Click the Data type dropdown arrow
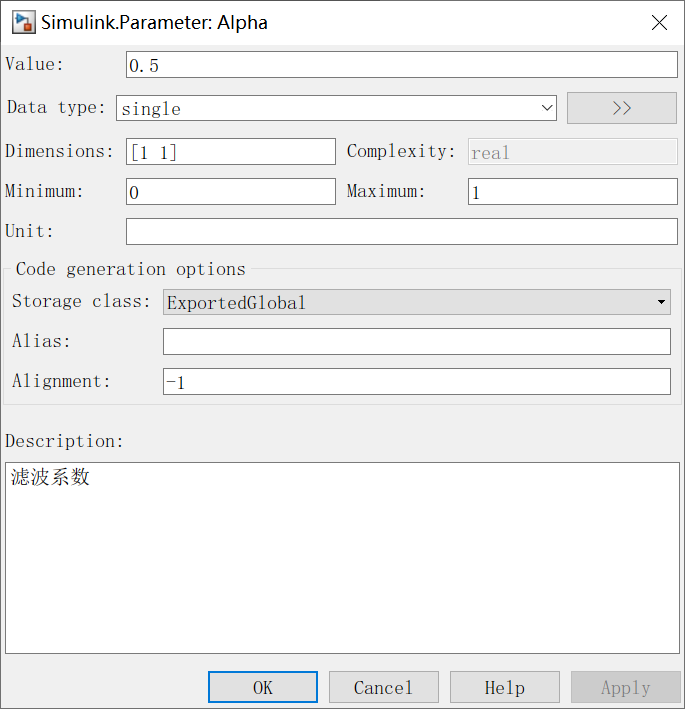This screenshot has height=709, width=685. (x=546, y=108)
